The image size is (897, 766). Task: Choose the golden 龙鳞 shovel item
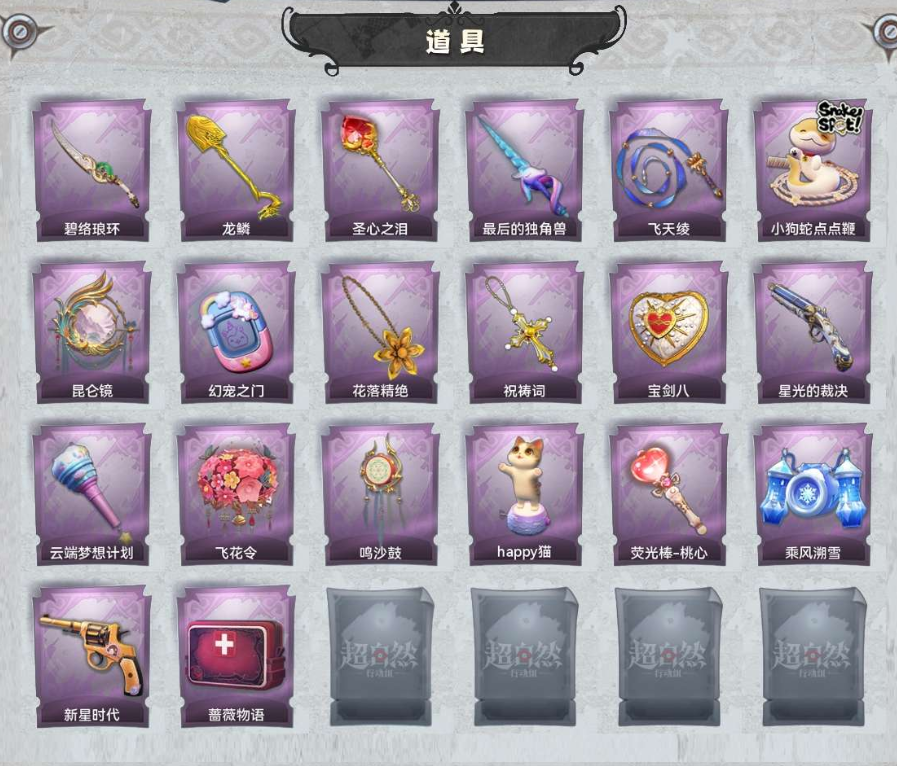click(x=236, y=170)
